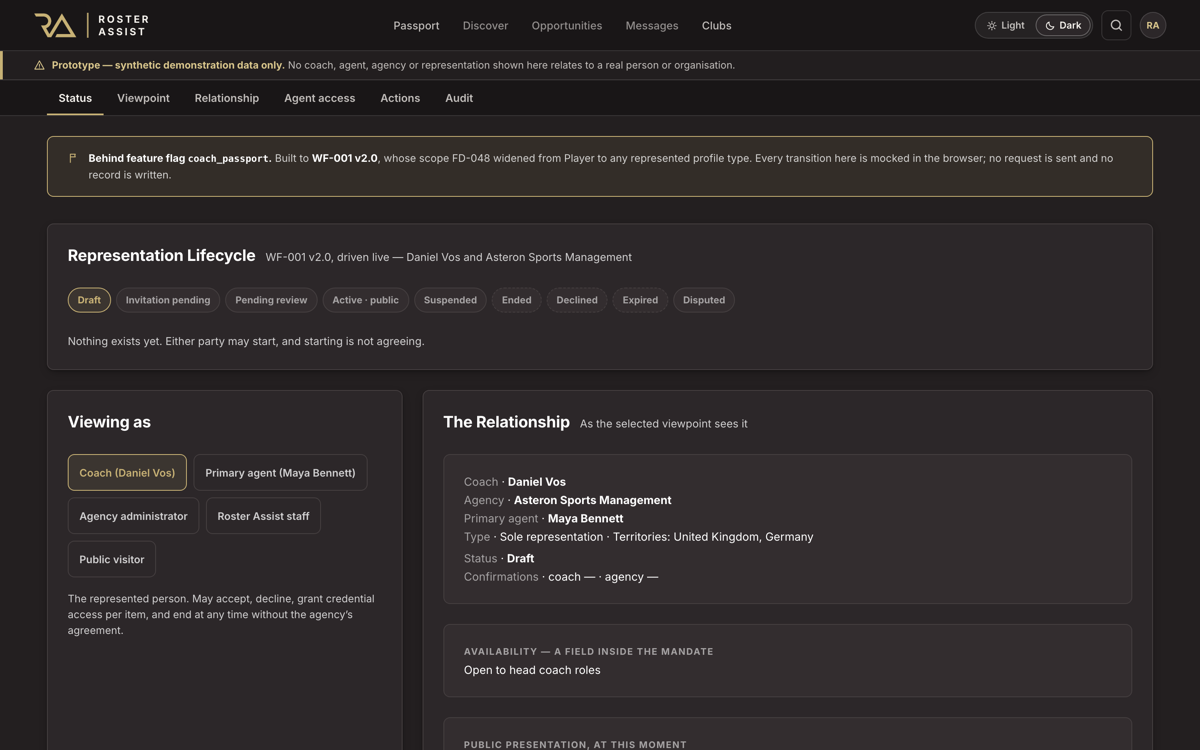The image size is (1200, 750).
Task: Click primary agent name 'Maya Bennett' in relationship
Action: tap(585, 518)
